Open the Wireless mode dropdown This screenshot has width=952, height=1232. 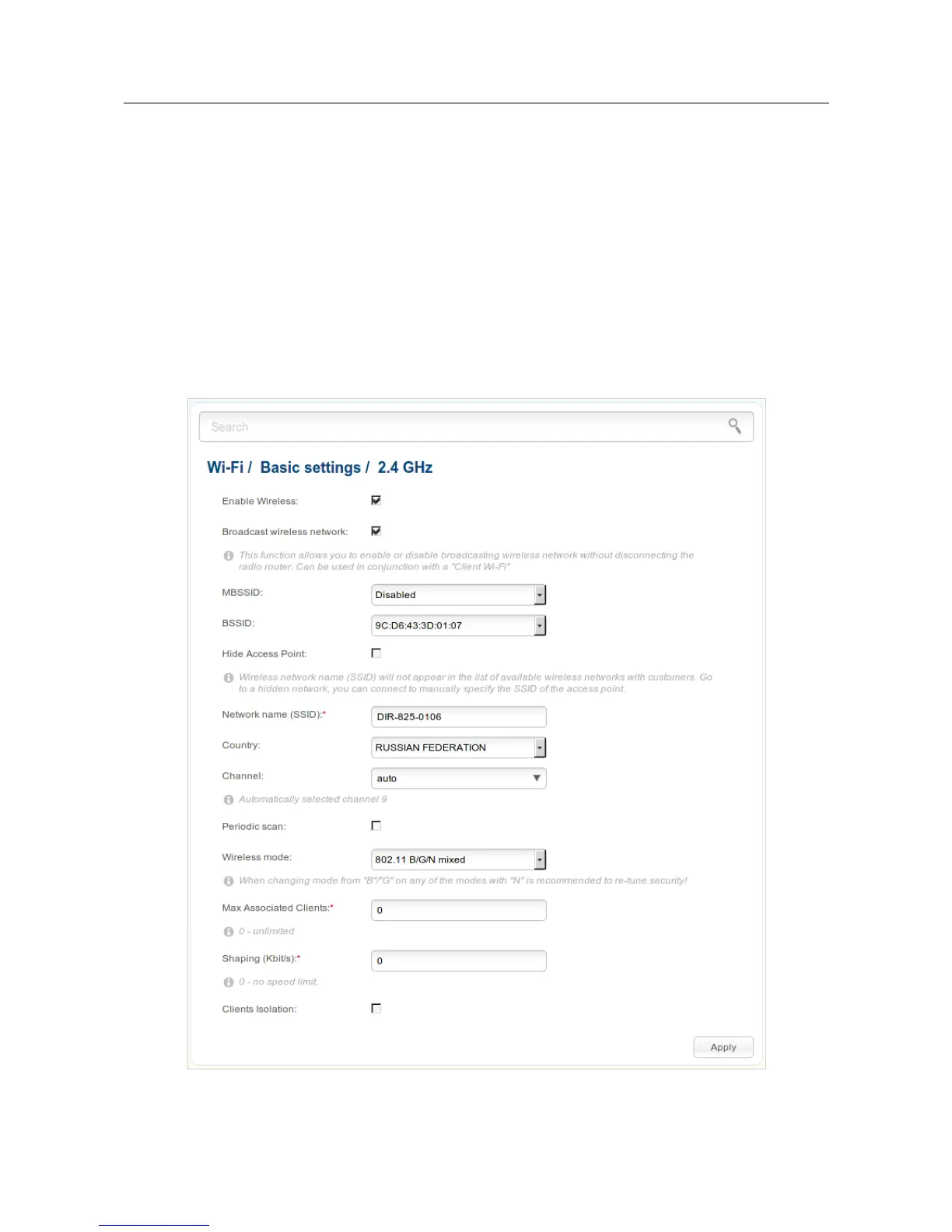click(459, 859)
